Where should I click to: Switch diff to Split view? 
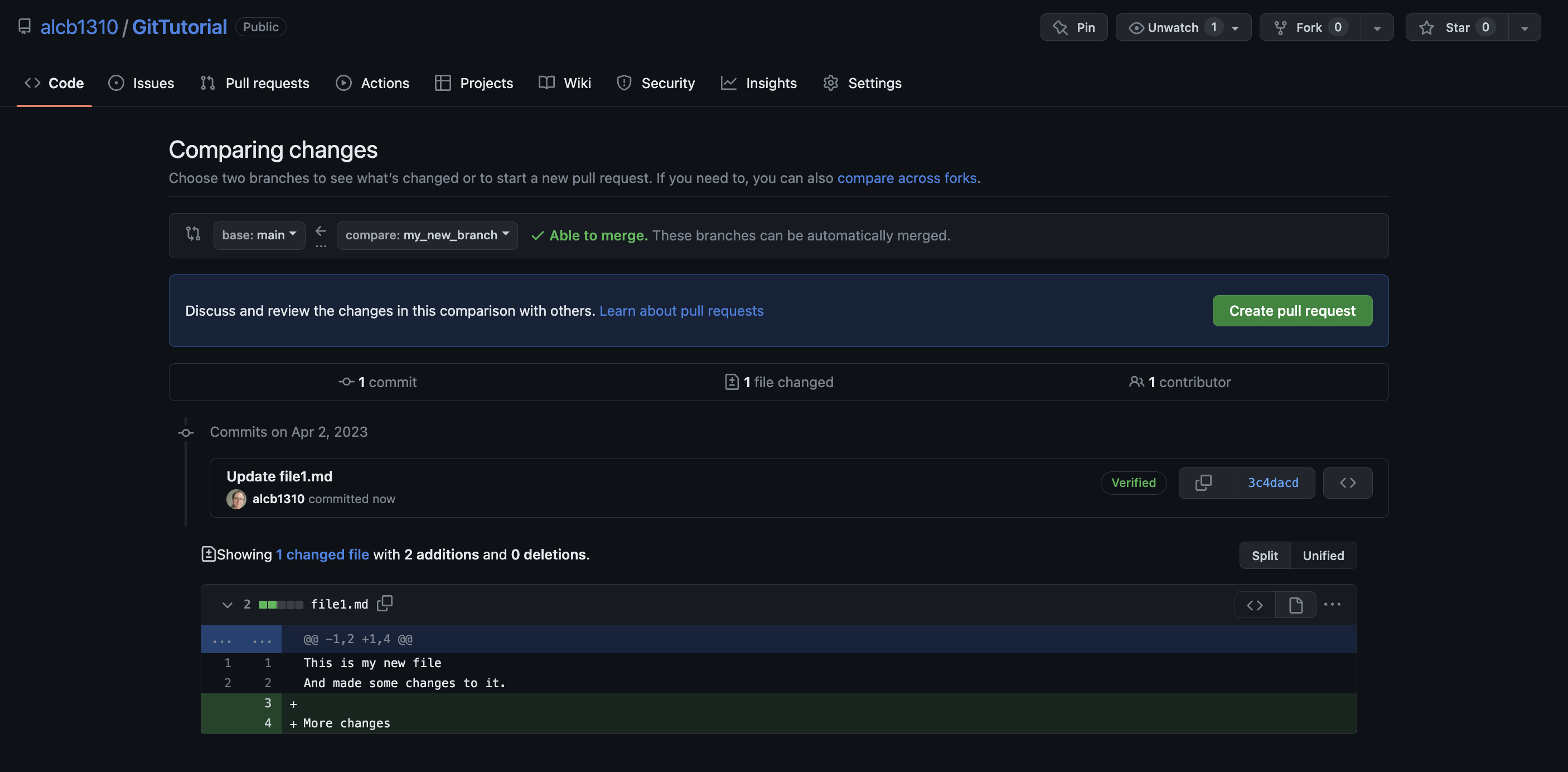point(1264,555)
